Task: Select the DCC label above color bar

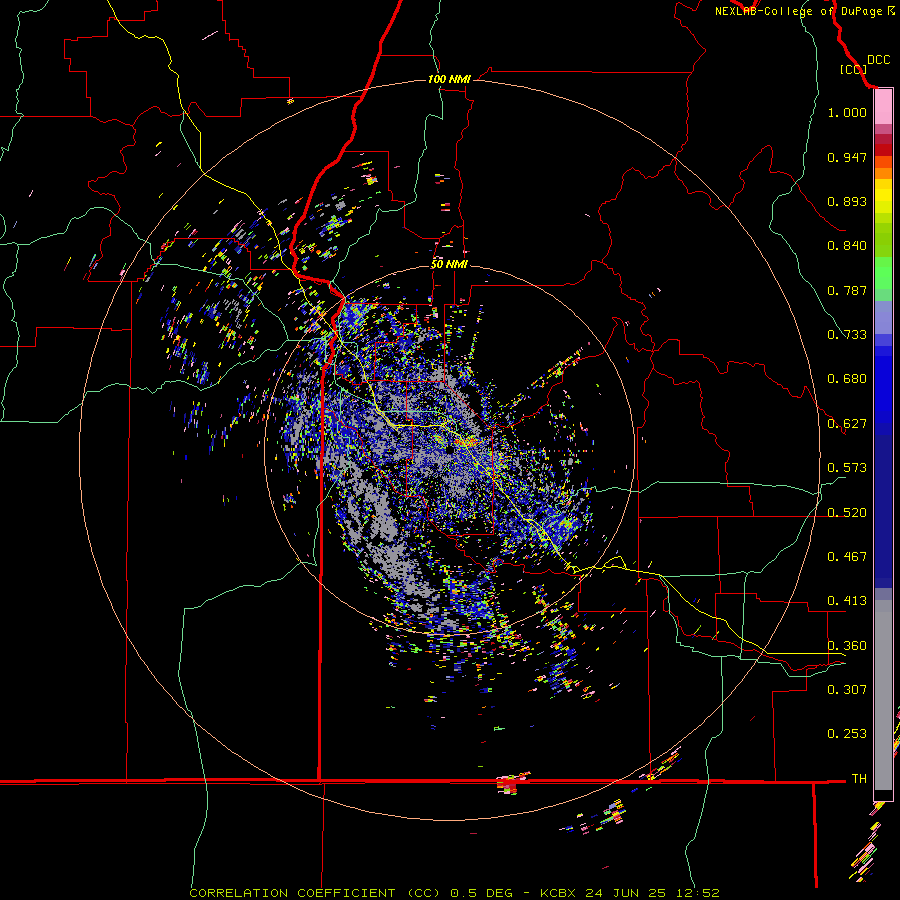Action: [879, 60]
